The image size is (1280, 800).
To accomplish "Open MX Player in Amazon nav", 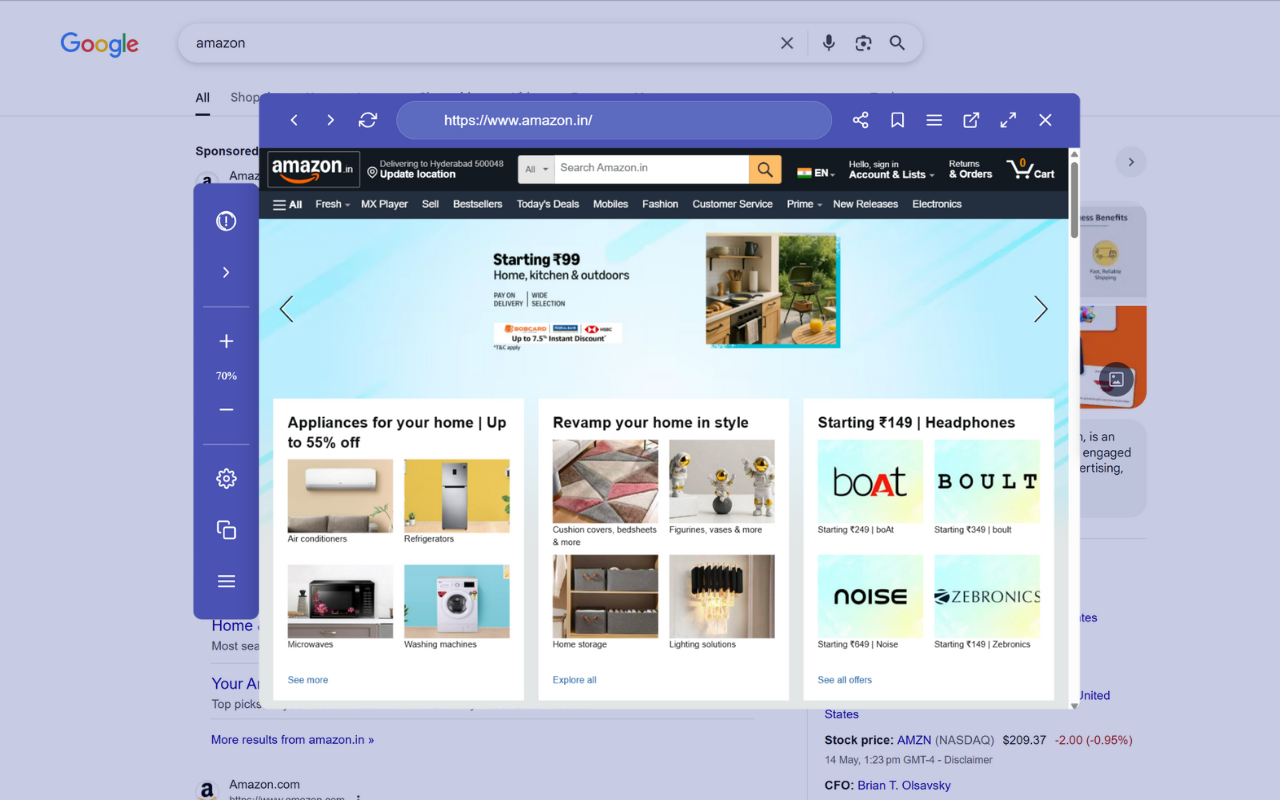I will (384, 204).
